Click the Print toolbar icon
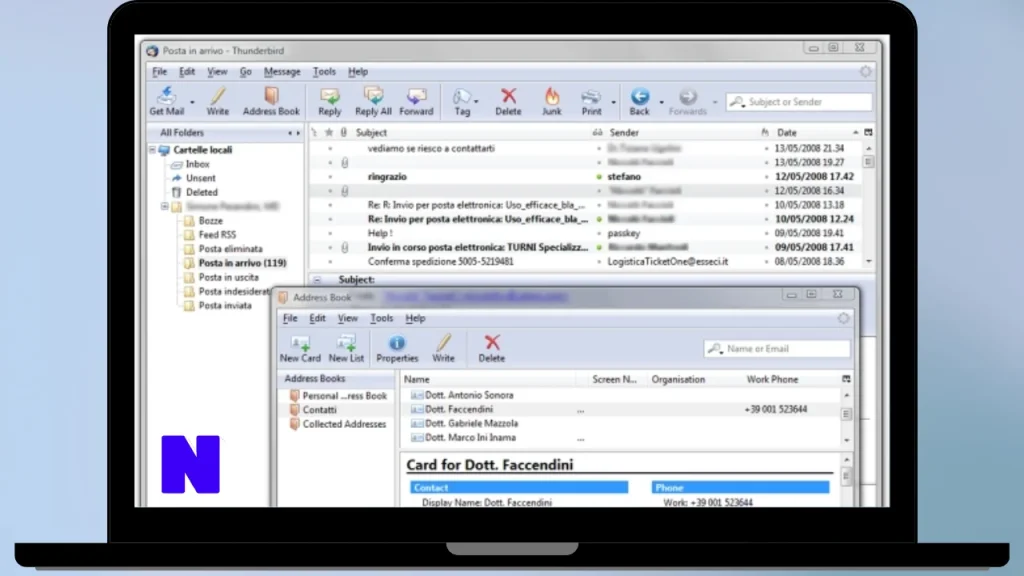This screenshot has height=576, width=1024. [591, 102]
